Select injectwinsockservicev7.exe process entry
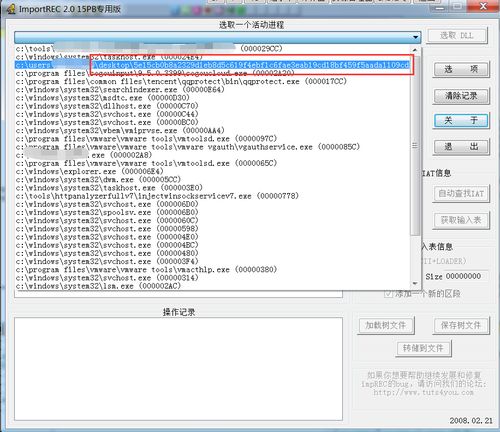The width and height of the screenshot is (500, 432). 157,196
